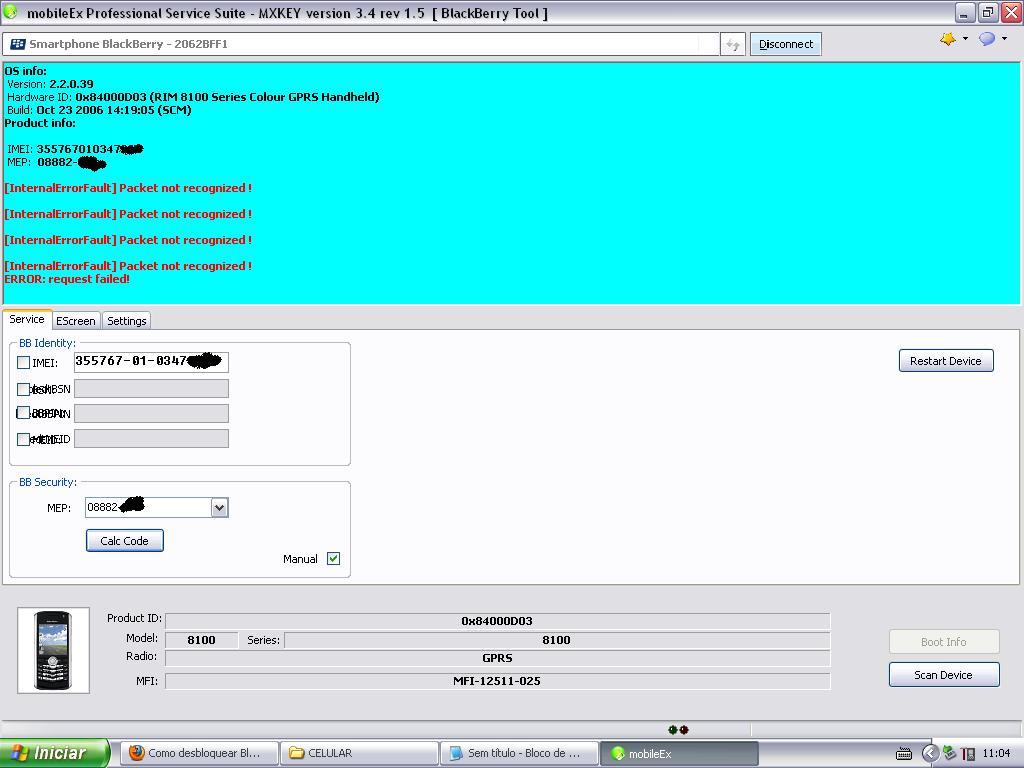This screenshot has height=768, width=1024.
Task: Click the Disconnect button
Action: tap(786, 44)
